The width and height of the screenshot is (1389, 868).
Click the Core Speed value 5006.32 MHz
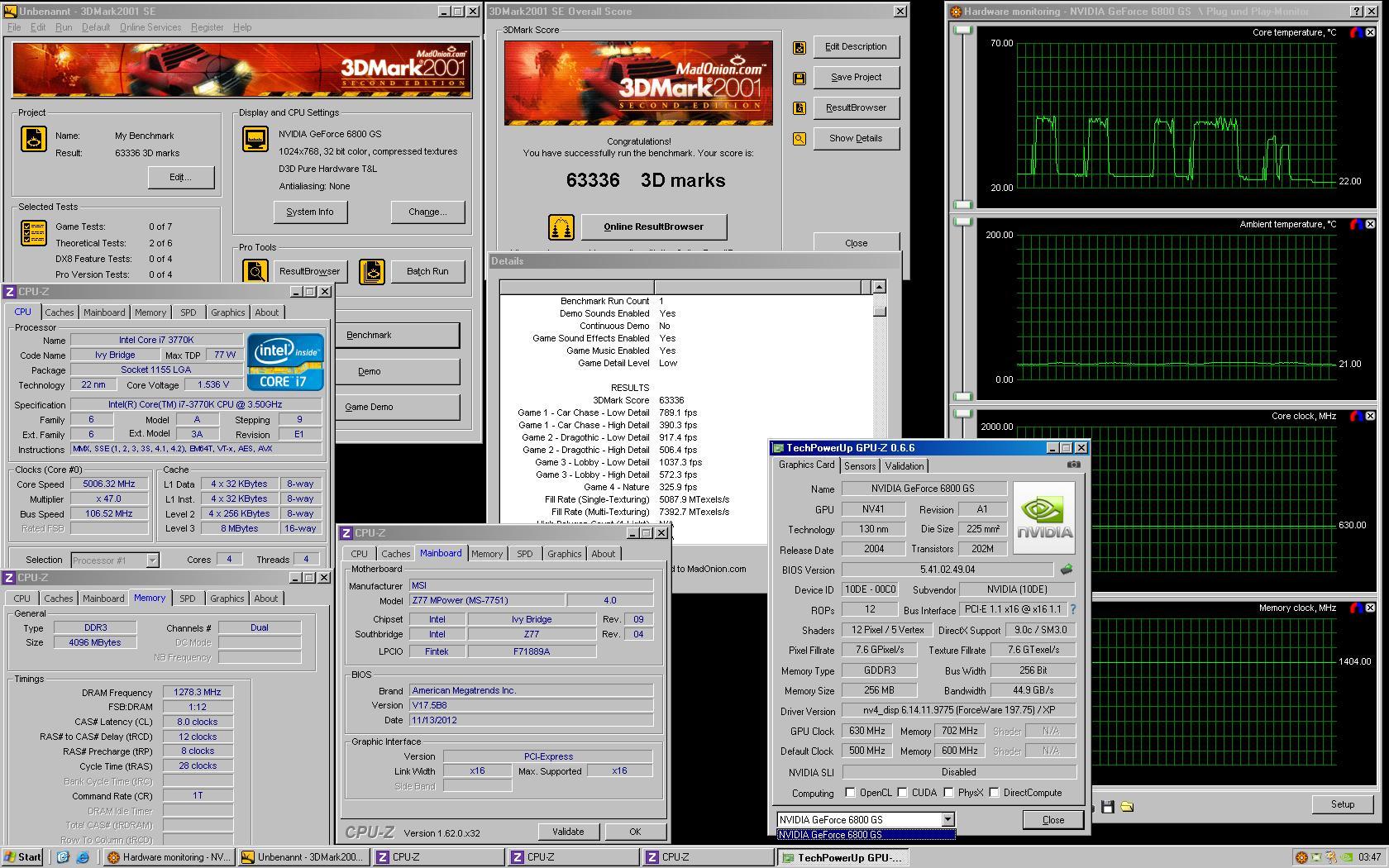click(x=109, y=484)
